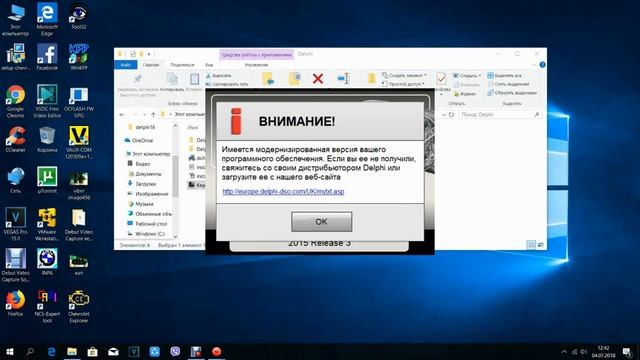This screenshot has height=360, width=640.
Task: Click into Поиск: Delphi search box
Action: tap(501, 115)
